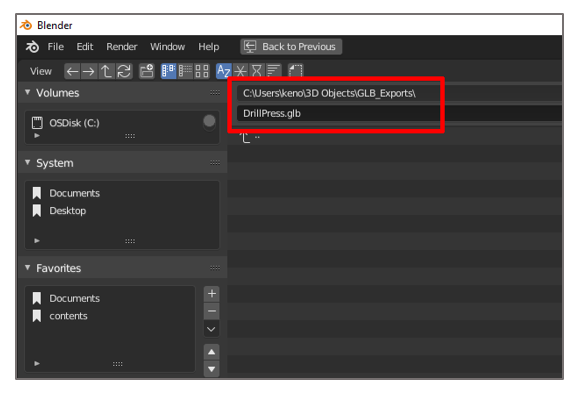Open the Edit menu
The width and height of the screenshot is (573, 393).
(85, 47)
